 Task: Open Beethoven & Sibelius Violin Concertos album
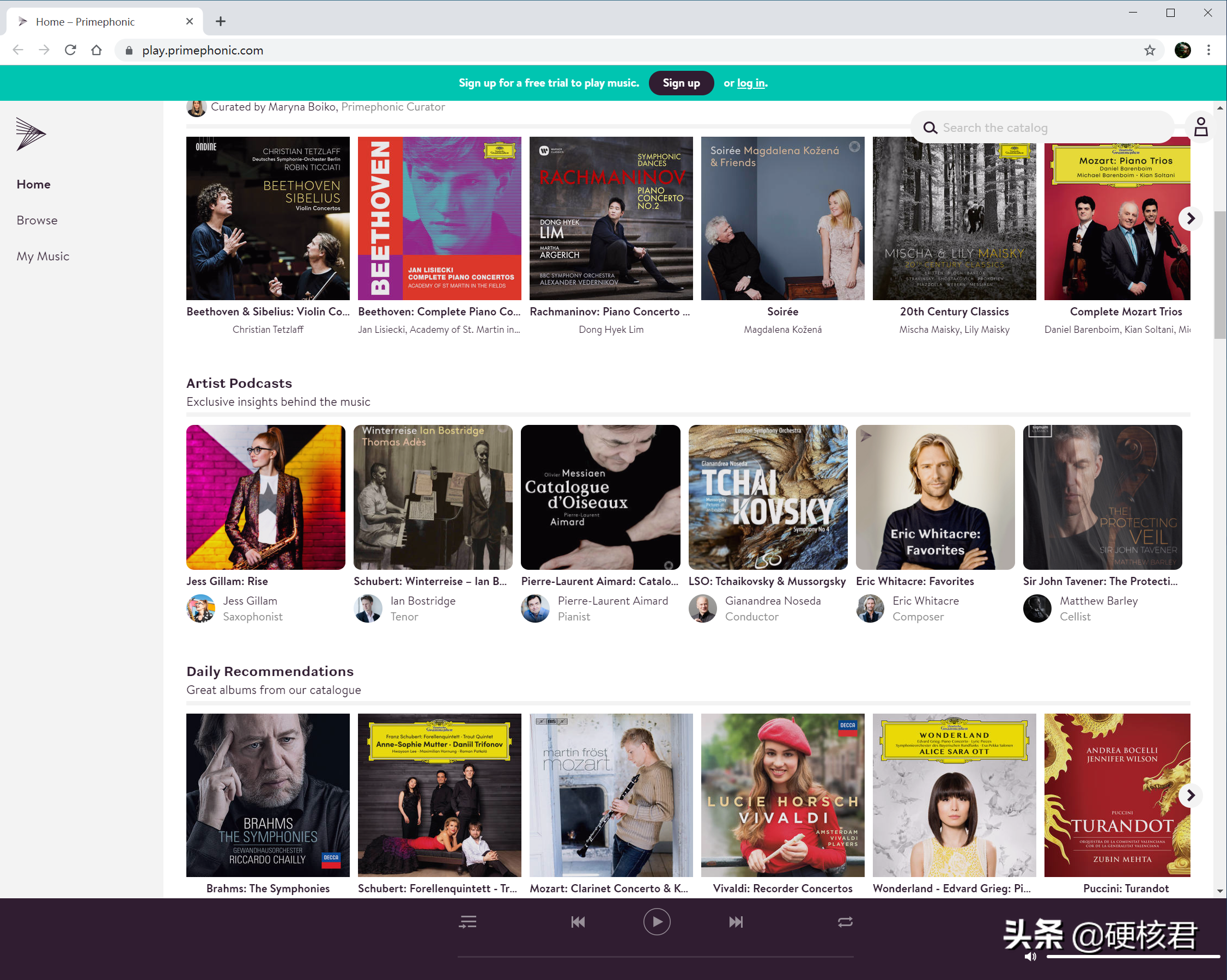tap(268, 218)
